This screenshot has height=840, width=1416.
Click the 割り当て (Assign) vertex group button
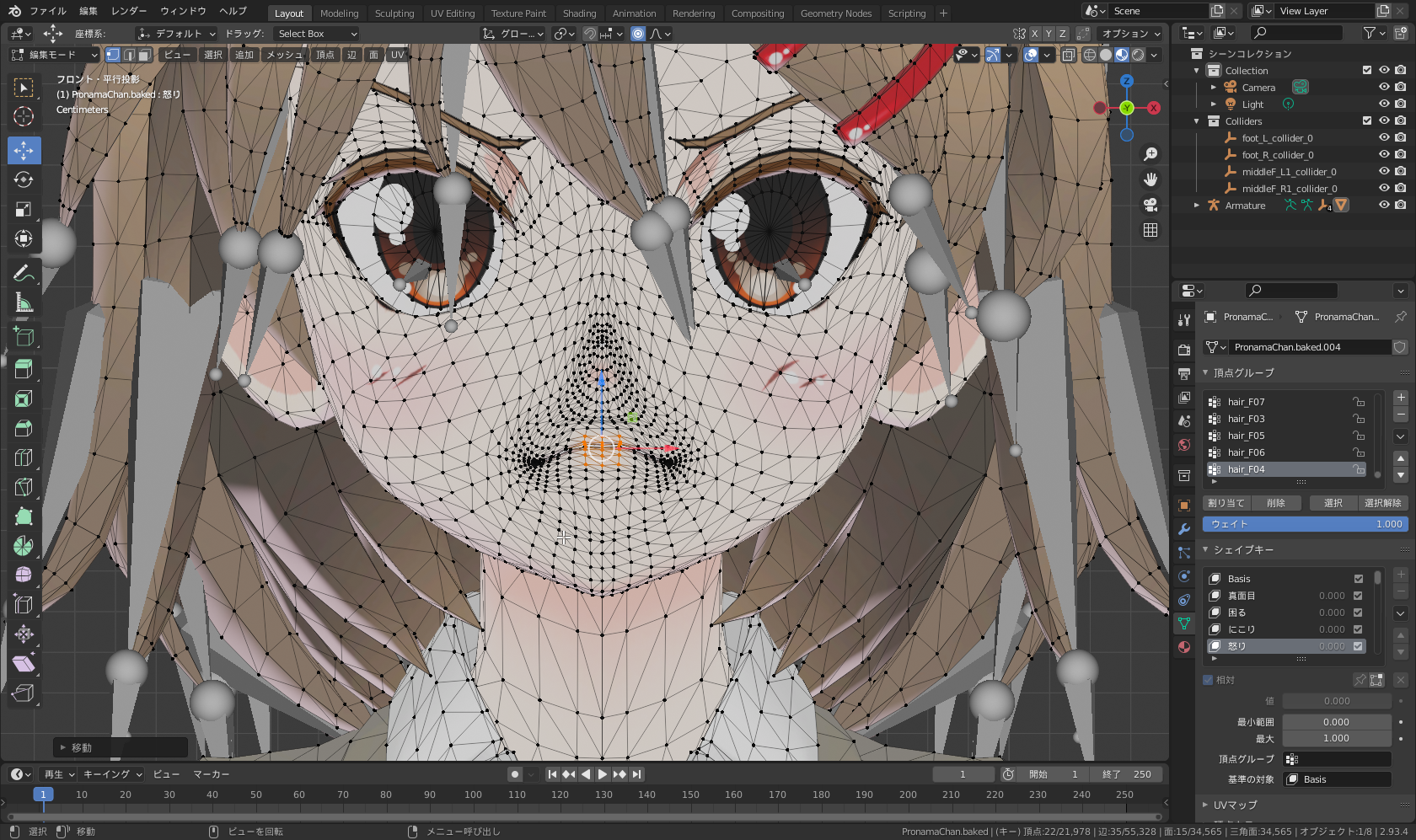[x=1226, y=502]
